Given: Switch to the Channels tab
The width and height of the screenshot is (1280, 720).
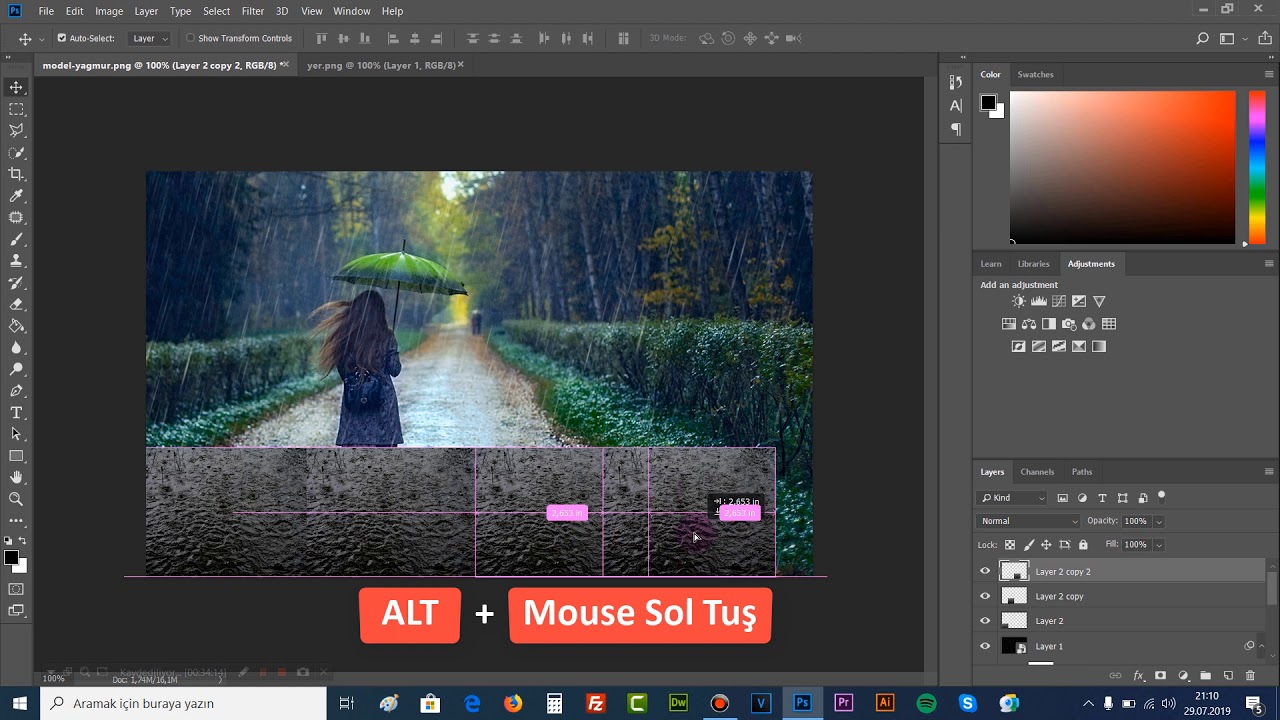Looking at the screenshot, I should (x=1037, y=472).
